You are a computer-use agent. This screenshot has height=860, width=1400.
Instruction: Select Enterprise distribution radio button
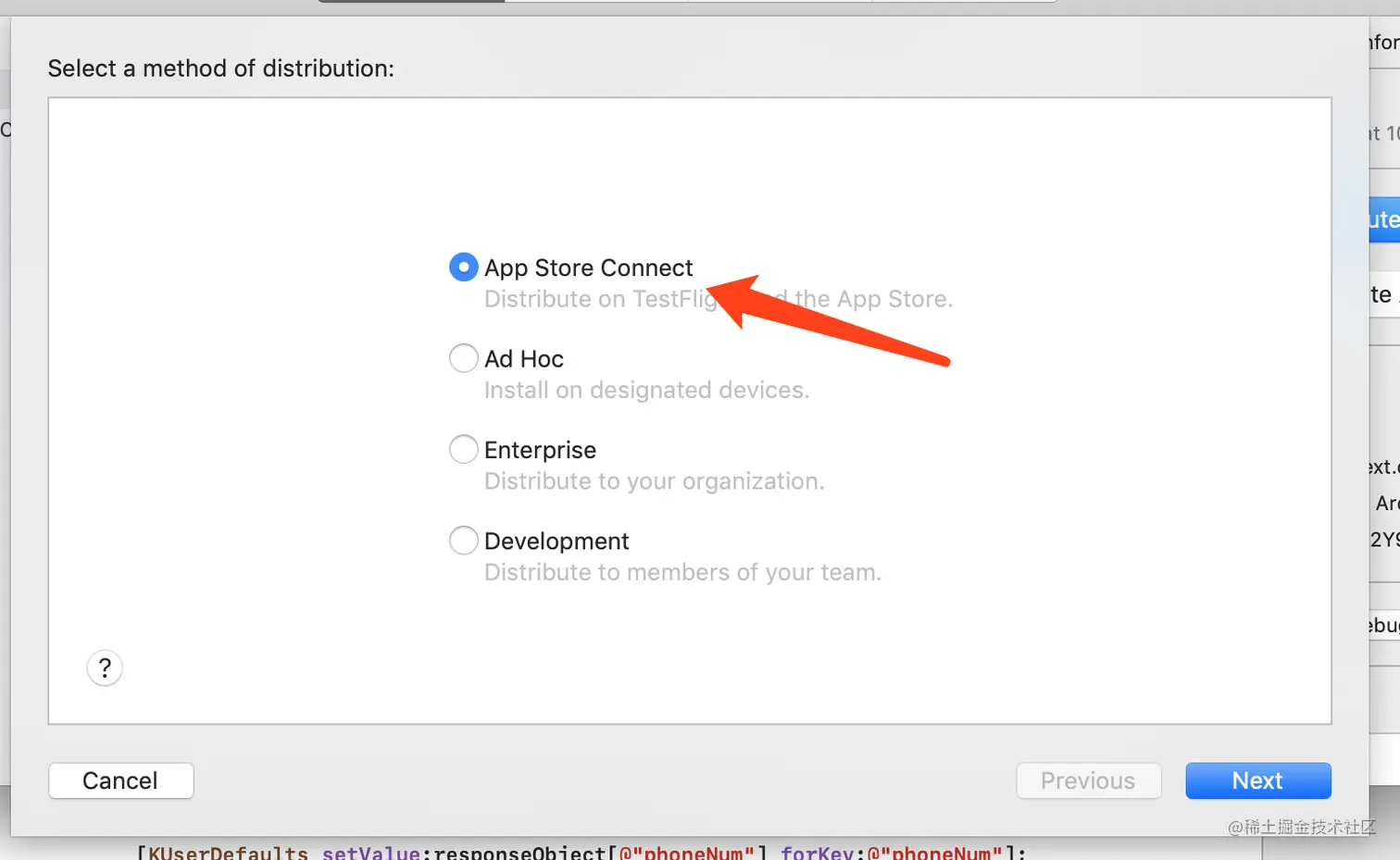(x=463, y=450)
